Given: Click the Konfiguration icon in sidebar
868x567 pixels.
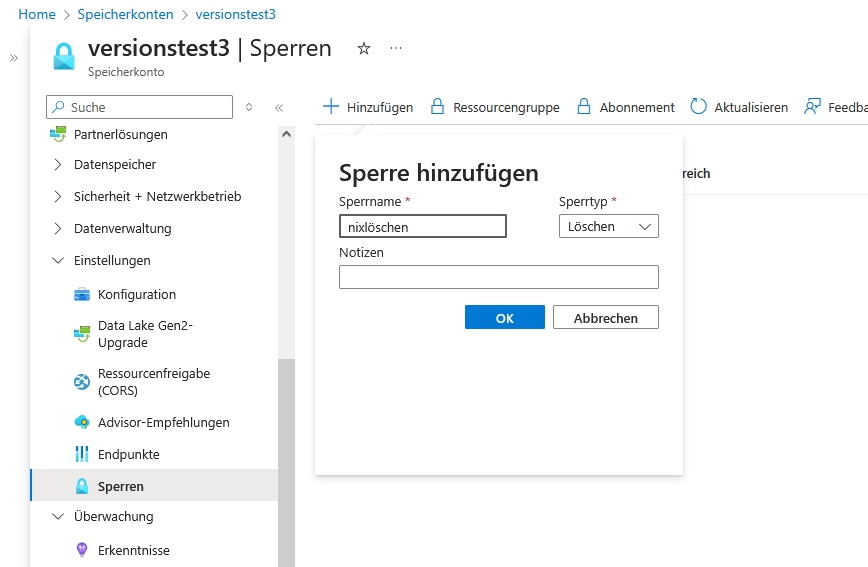Looking at the screenshot, I should (x=82, y=294).
